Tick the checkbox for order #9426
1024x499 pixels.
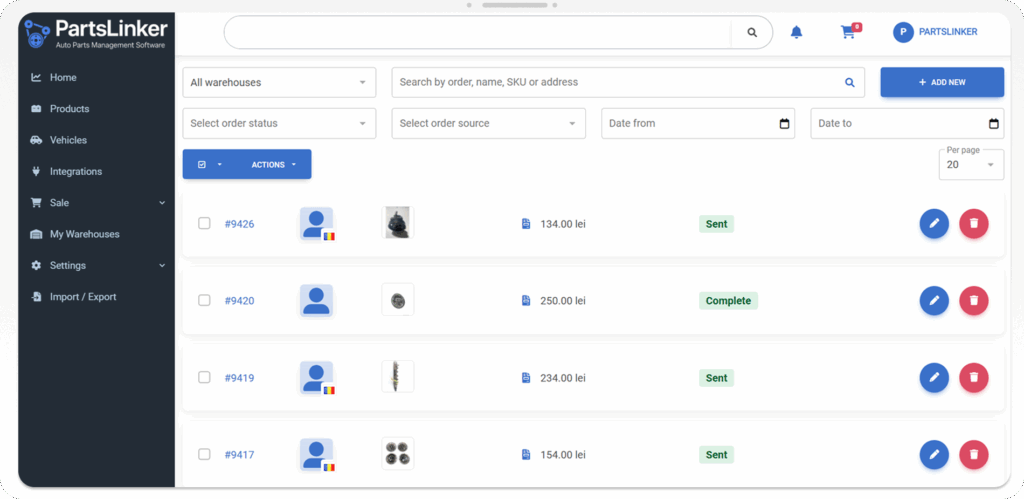pos(204,224)
